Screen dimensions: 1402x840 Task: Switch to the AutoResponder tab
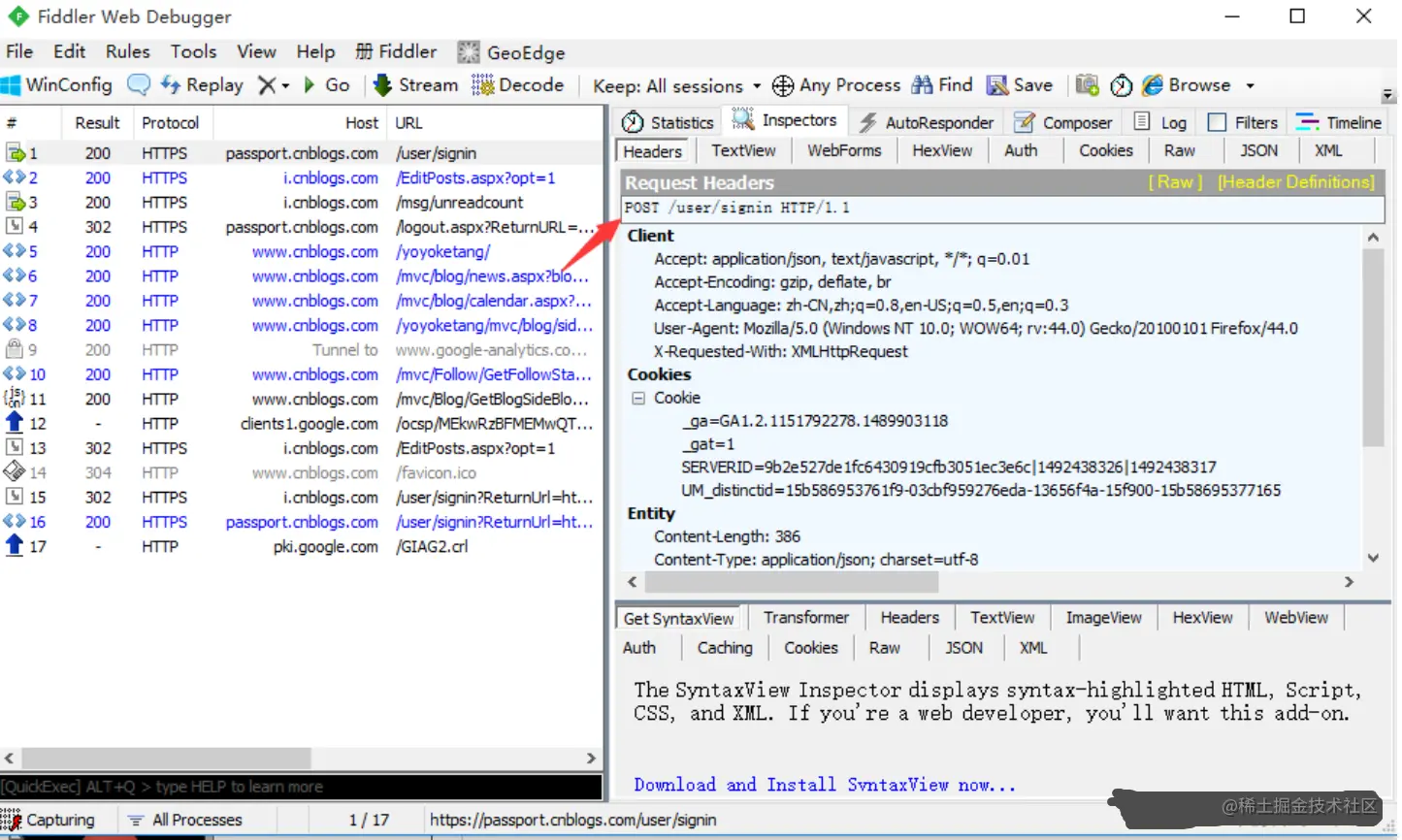pos(927,122)
